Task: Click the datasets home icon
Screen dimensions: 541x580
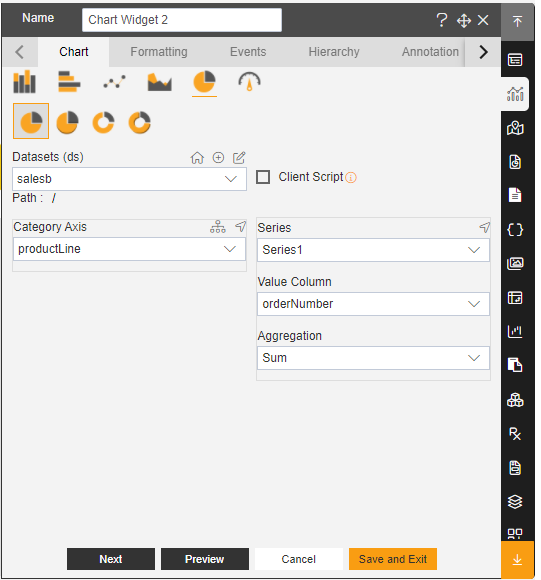Action: [197, 158]
